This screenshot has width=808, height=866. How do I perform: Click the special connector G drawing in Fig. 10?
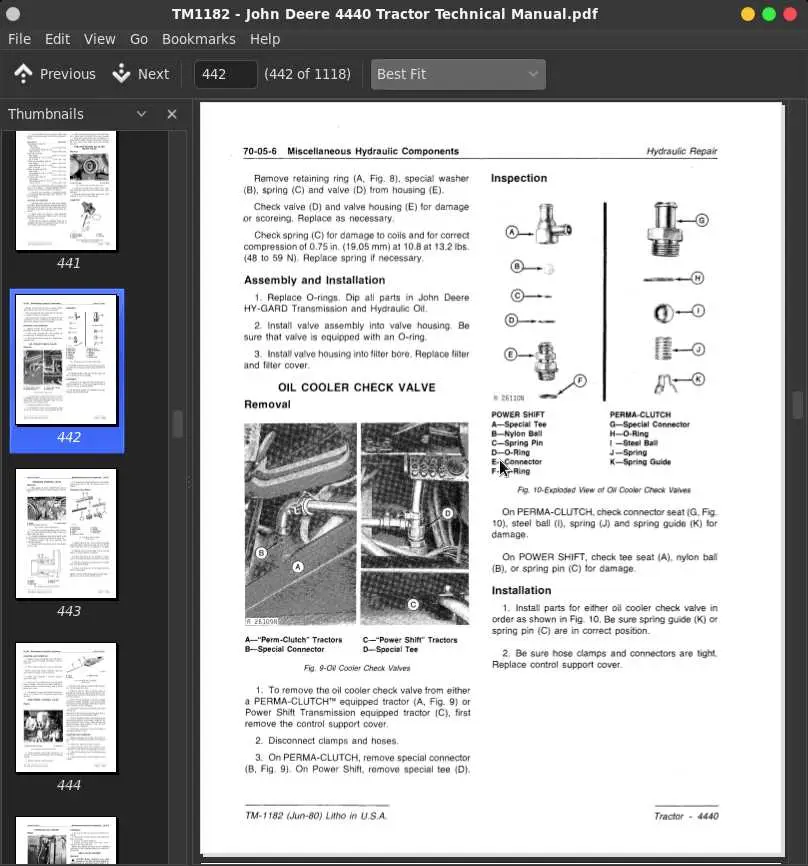pyautogui.click(x=665, y=228)
